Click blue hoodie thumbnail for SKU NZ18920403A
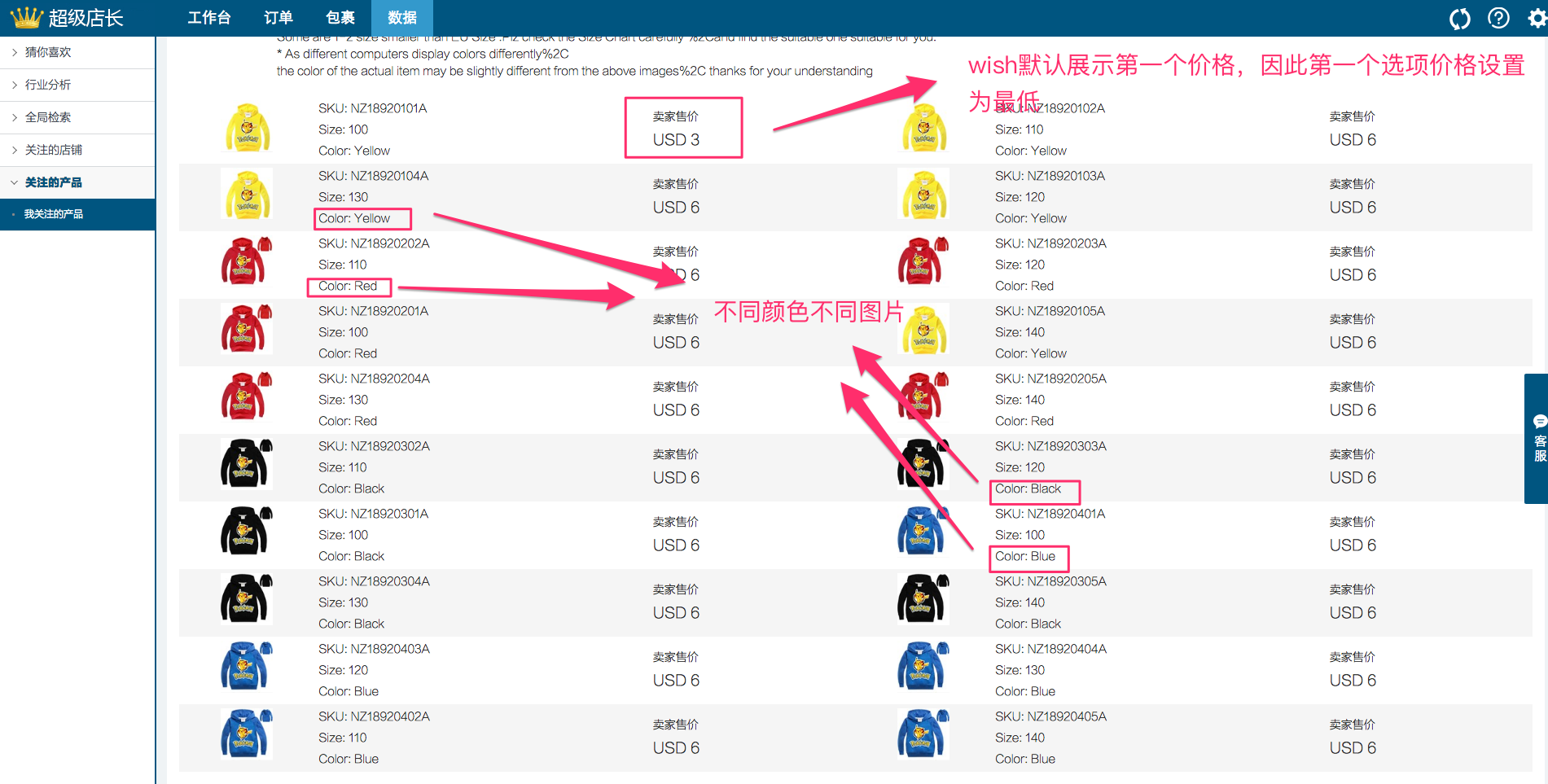Image resolution: width=1548 pixels, height=784 pixels. [247, 668]
